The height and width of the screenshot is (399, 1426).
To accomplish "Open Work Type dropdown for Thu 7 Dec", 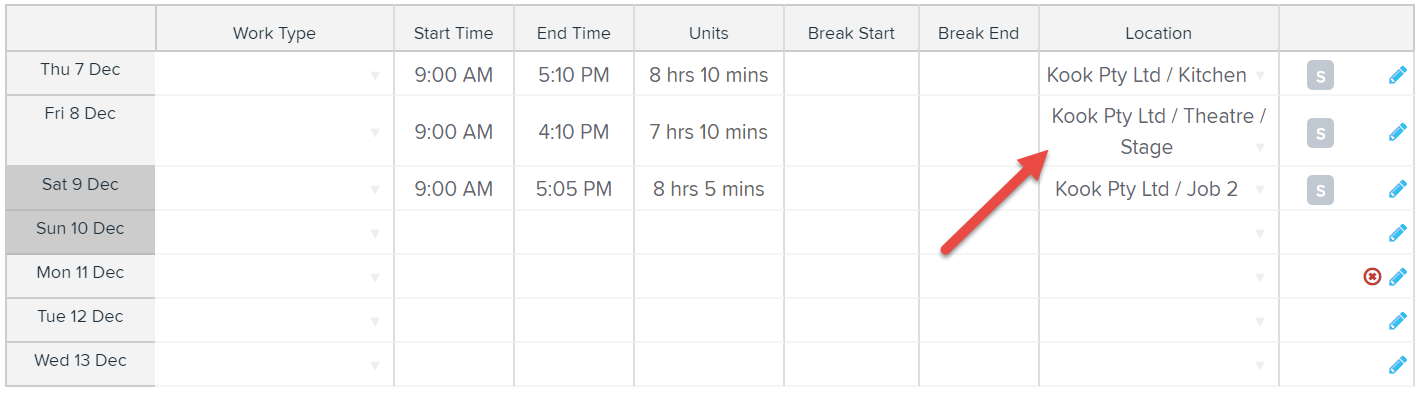I will (x=275, y=75).
